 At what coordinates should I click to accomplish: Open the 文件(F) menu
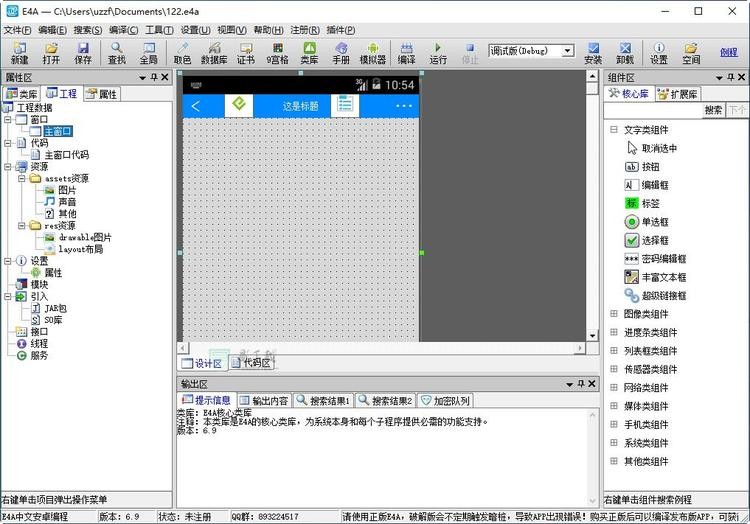pos(17,30)
